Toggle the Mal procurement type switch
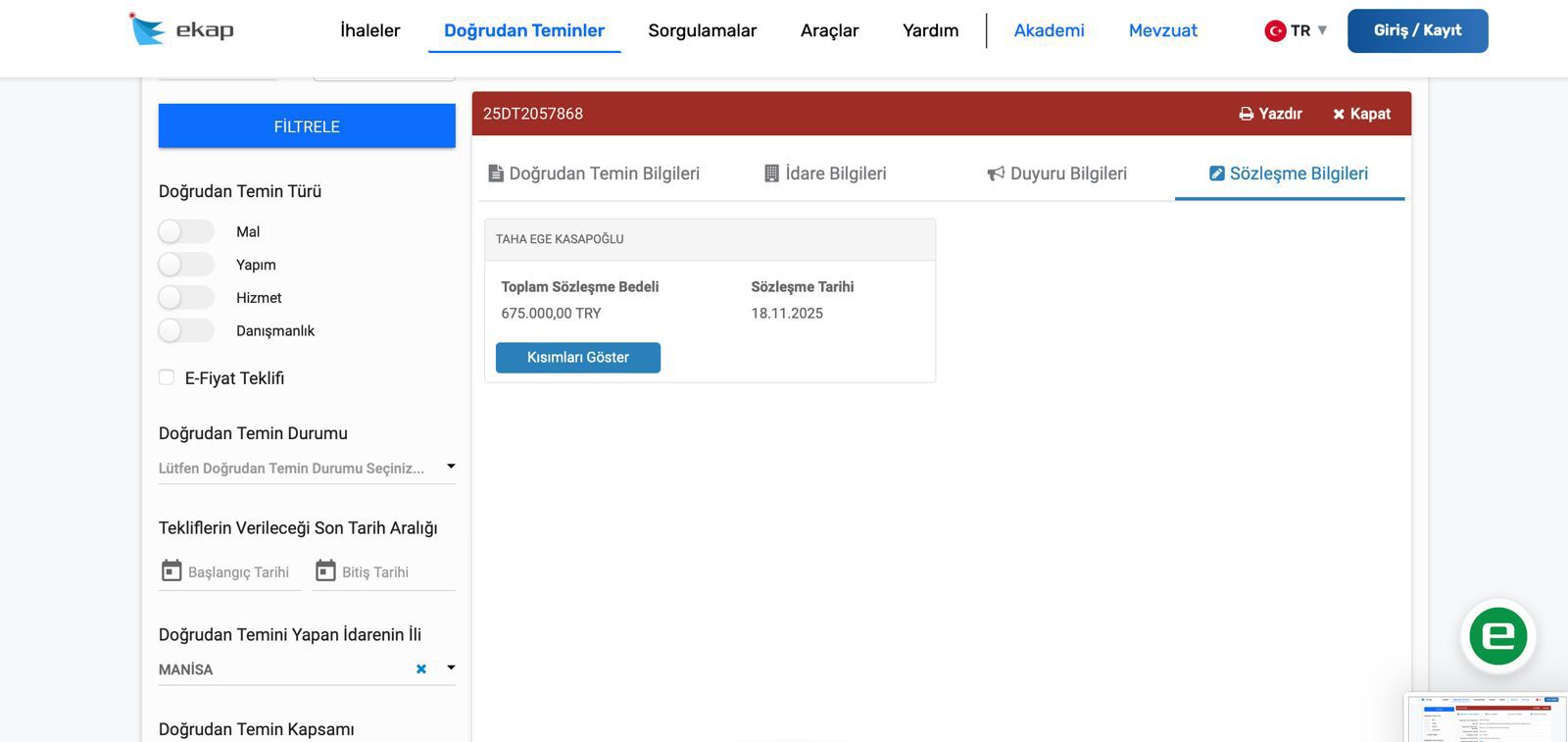 click(x=185, y=231)
